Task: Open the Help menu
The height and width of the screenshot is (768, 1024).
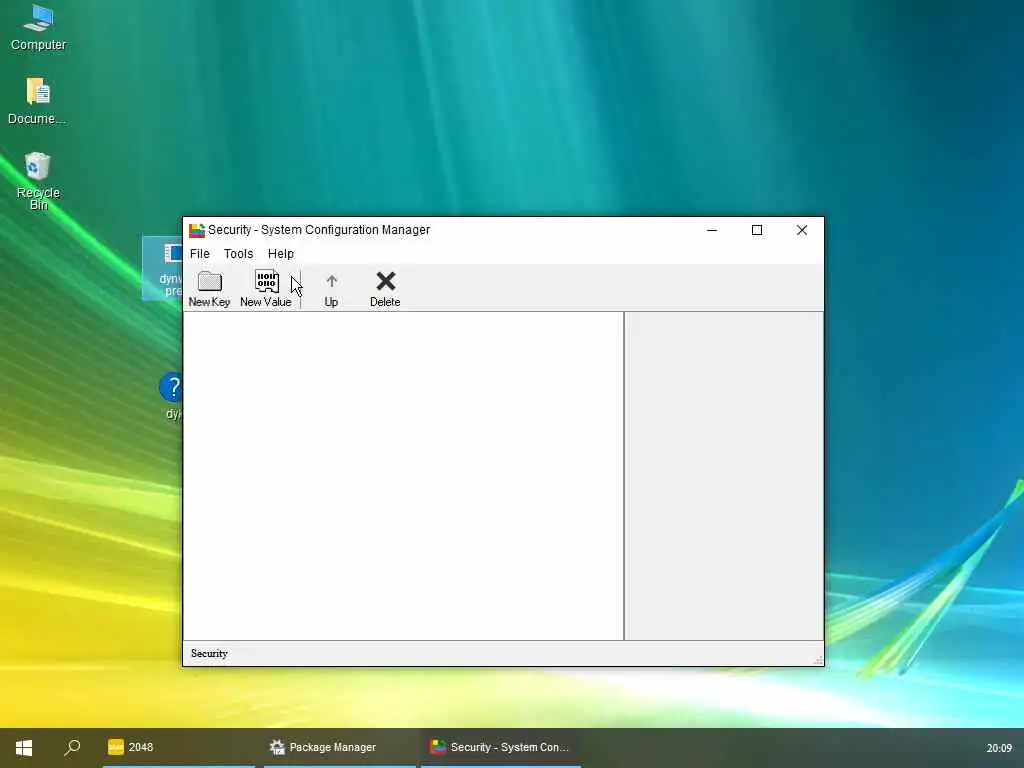Action: [281, 253]
